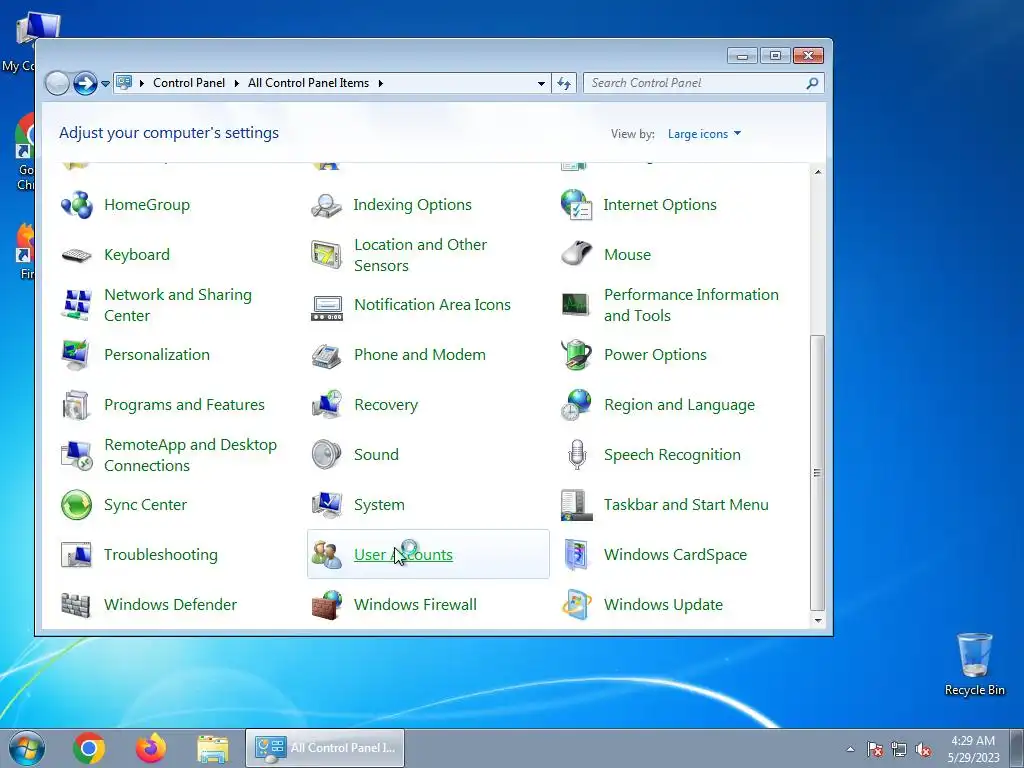The image size is (1024, 768).
Task: Open the Windows Firewall link
Action: point(415,605)
